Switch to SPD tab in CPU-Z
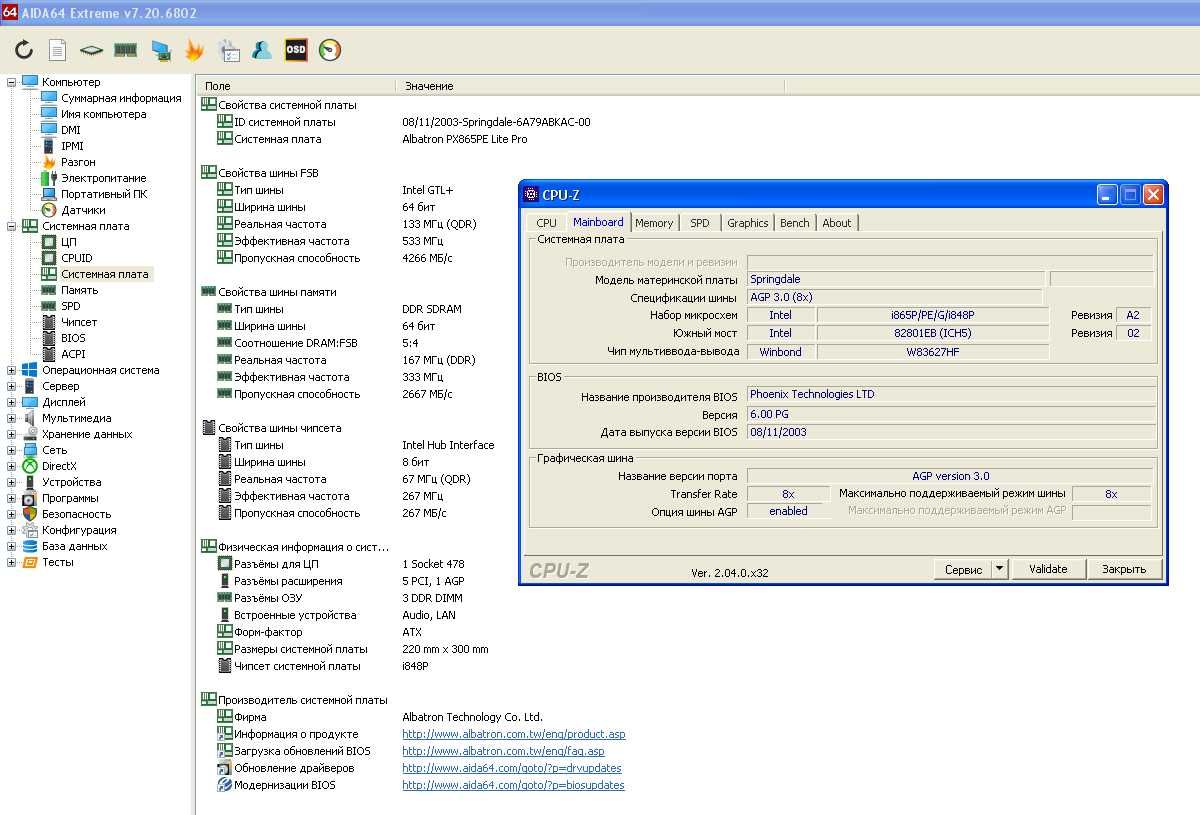This screenshot has height=815, width=1200. (x=700, y=223)
